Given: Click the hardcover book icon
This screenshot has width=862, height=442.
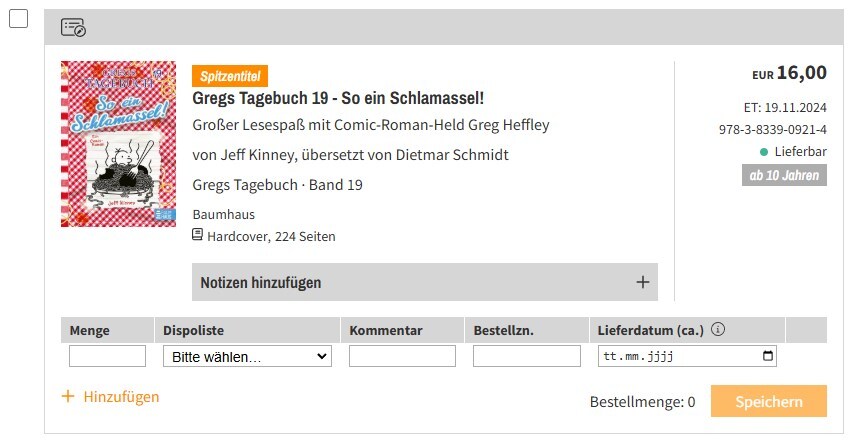Looking at the screenshot, I should coord(197,235).
